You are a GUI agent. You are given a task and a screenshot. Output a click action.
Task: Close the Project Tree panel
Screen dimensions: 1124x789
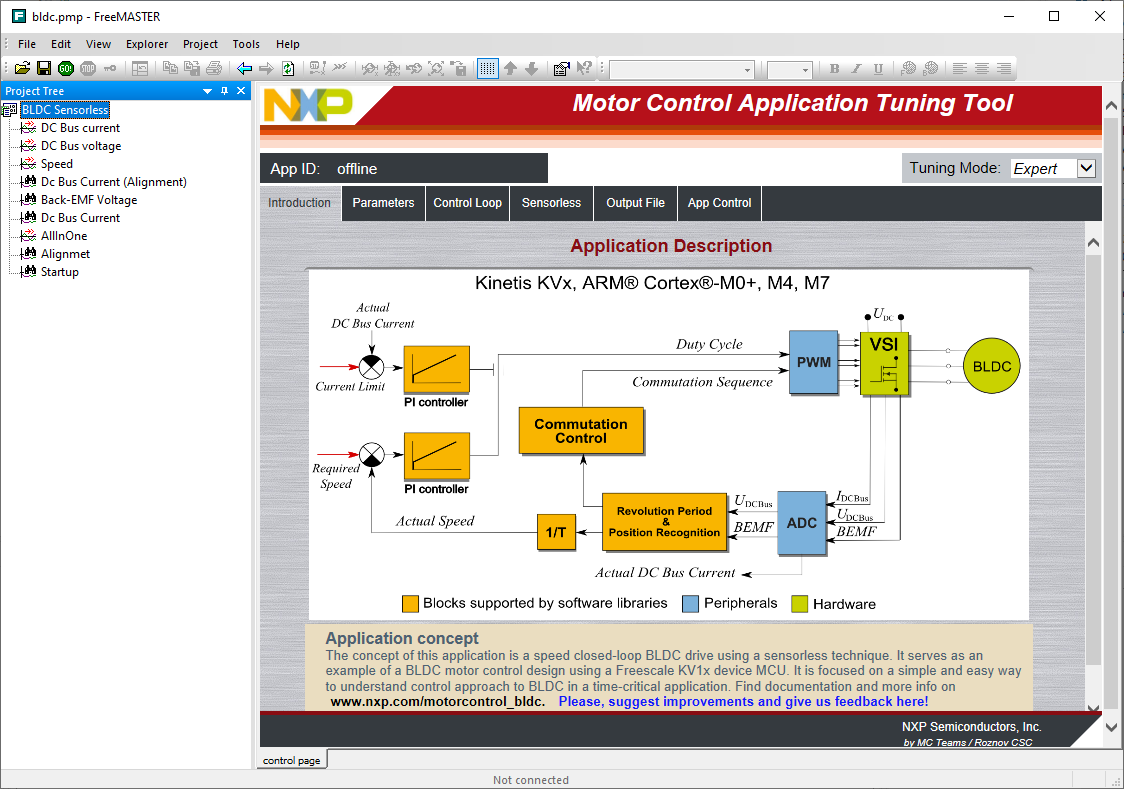241,91
